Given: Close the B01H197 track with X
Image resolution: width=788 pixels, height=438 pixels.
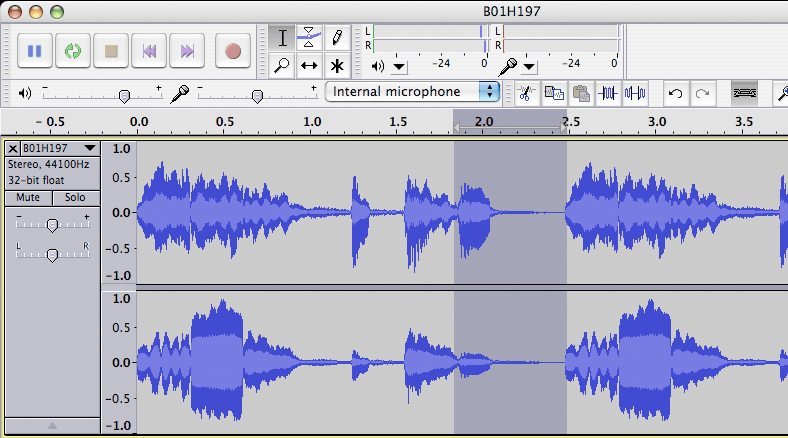Looking at the screenshot, I should tap(13, 148).
